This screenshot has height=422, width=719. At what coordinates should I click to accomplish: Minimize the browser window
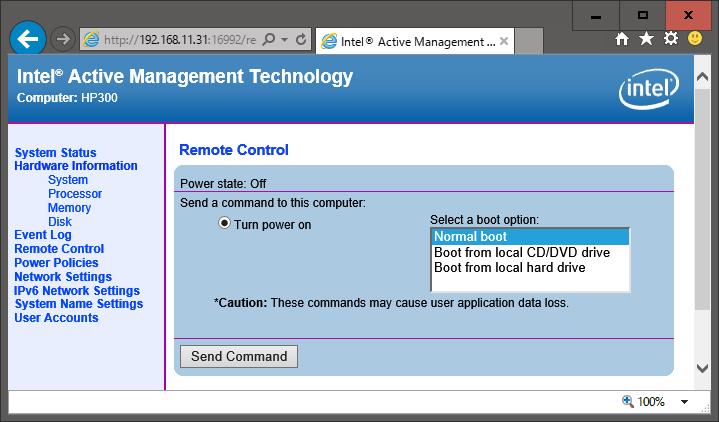596,16
